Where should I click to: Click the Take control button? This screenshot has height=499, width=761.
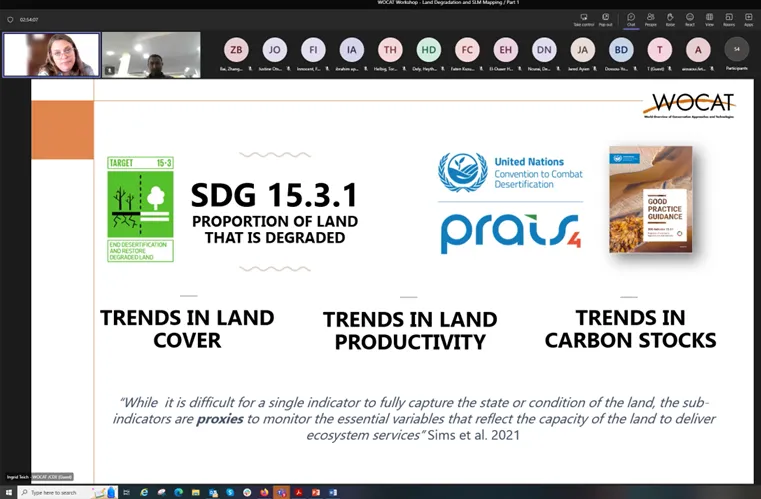[584, 18]
